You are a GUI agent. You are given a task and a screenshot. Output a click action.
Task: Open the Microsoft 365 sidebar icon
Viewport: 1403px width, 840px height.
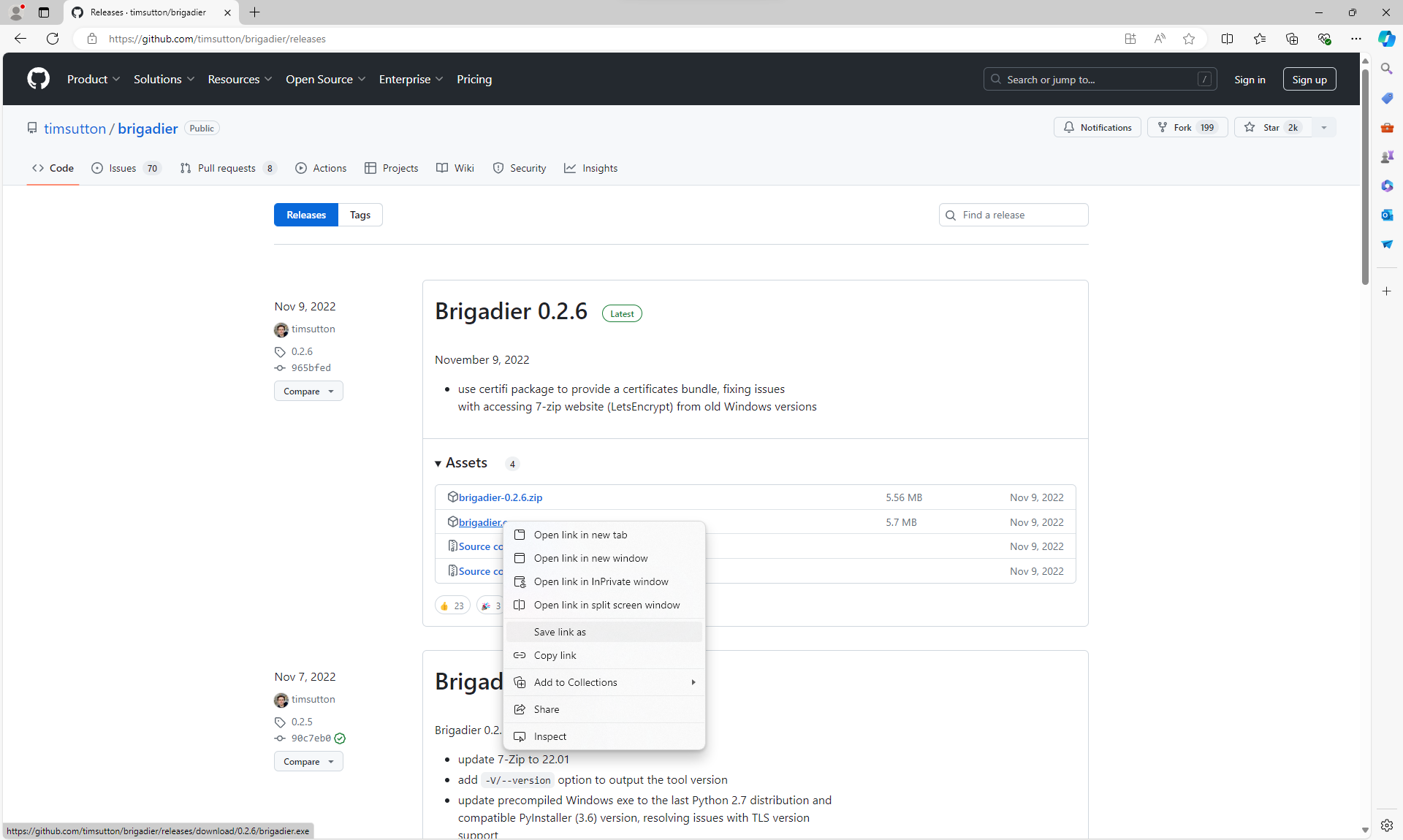coord(1386,186)
